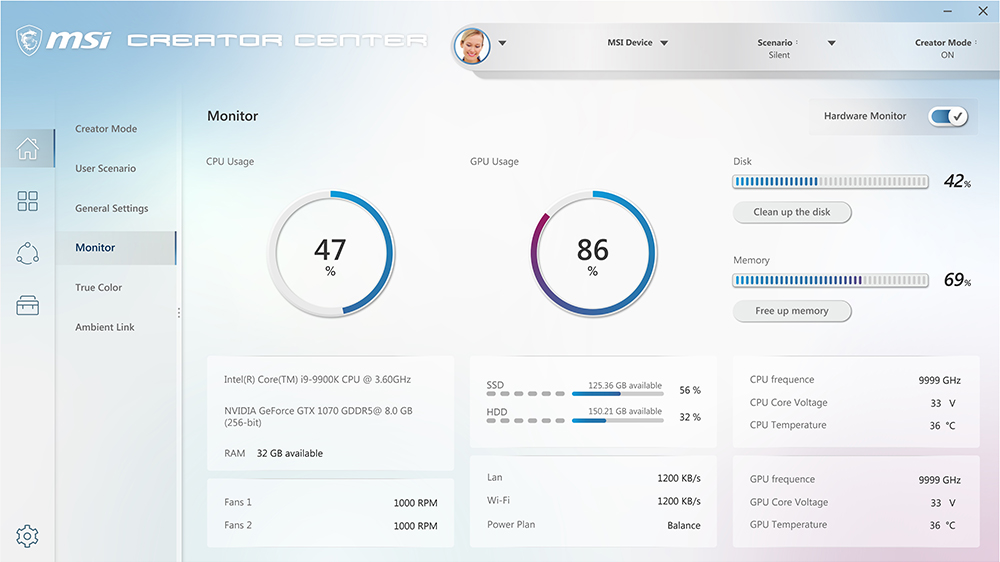Viewport: 1000px width, 562px height.
Task: Click the RAM 32 GB available text
Action: click(x=274, y=454)
